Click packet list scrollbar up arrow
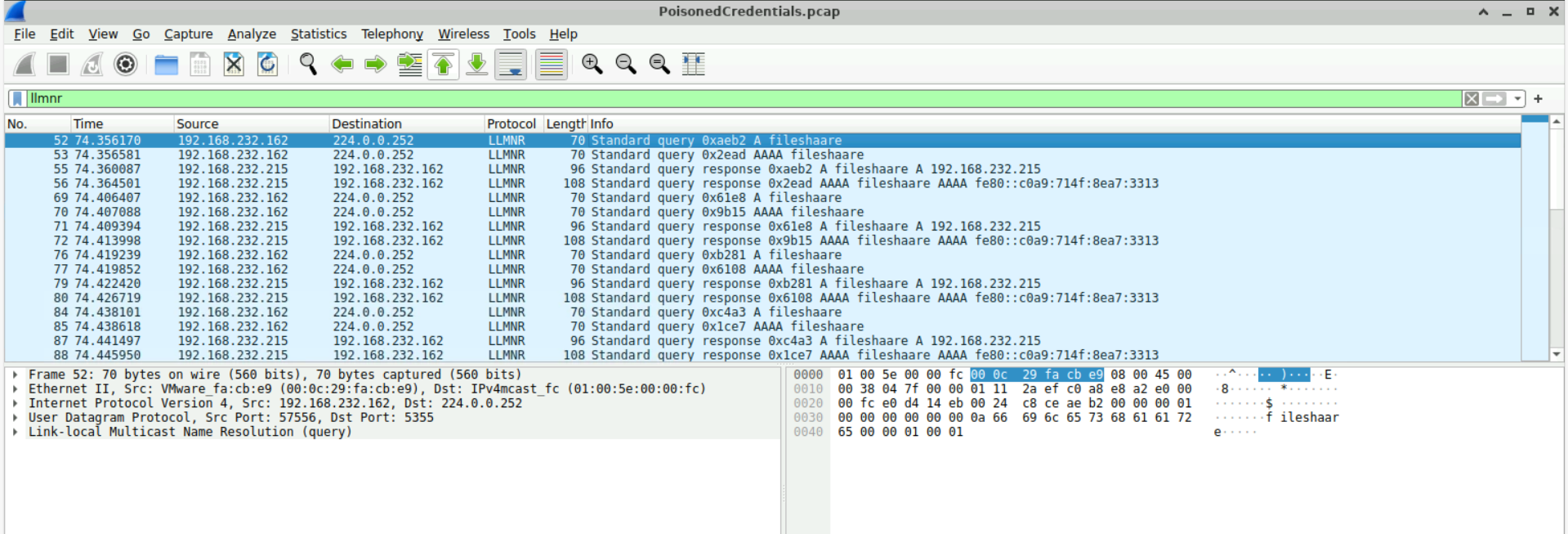Image resolution: width=1568 pixels, height=534 pixels. click(1557, 122)
